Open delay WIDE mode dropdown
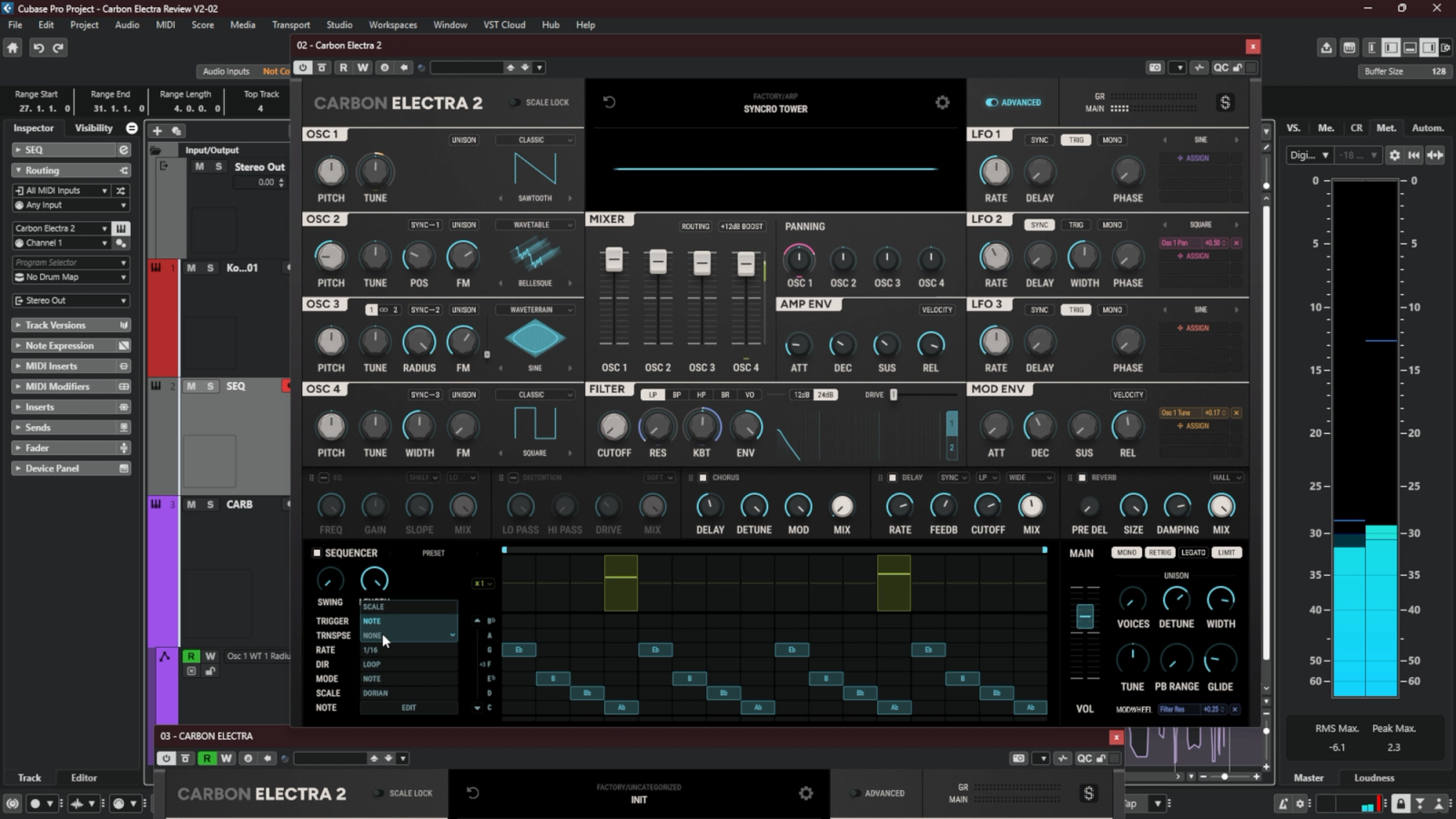Viewport: 1456px width, 819px height. tap(1029, 478)
